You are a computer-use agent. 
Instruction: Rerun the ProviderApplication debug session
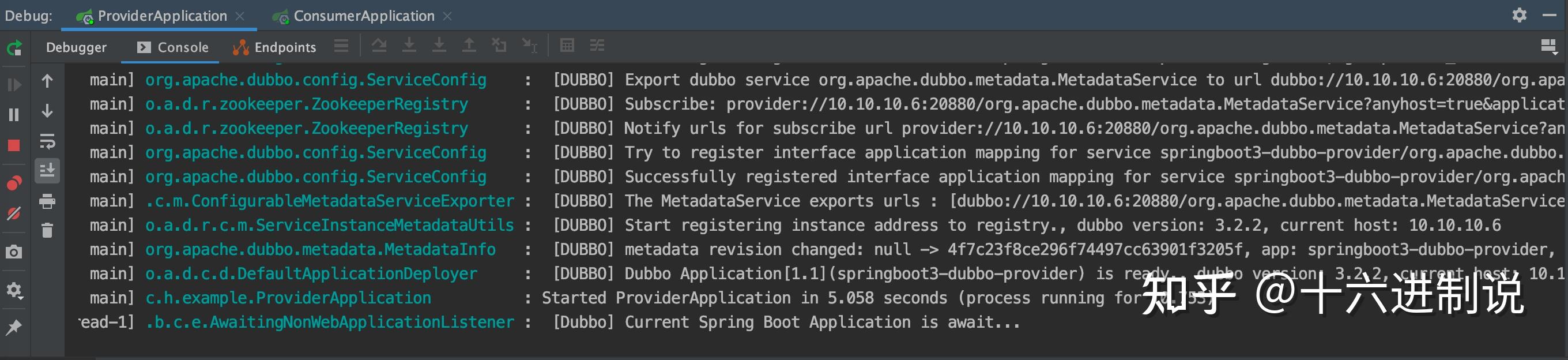click(x=14, y=48)
